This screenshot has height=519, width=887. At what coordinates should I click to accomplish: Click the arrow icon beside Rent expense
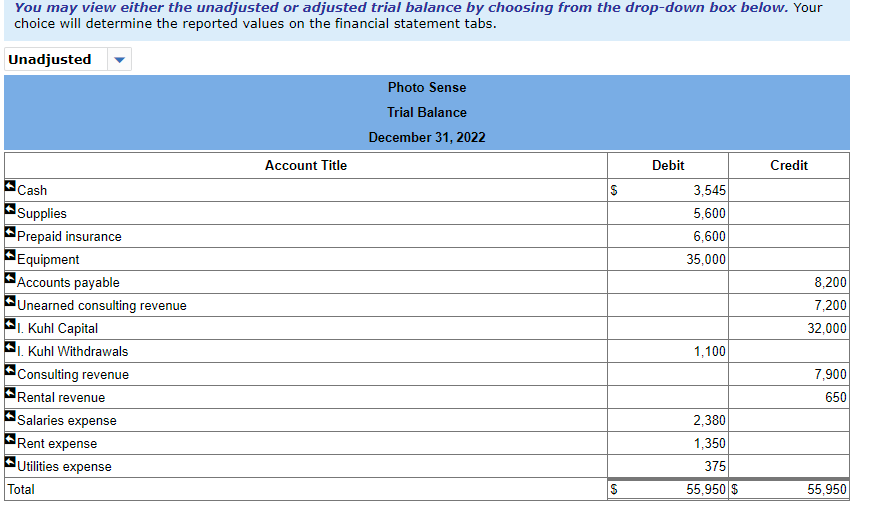(x=10, y=439)
